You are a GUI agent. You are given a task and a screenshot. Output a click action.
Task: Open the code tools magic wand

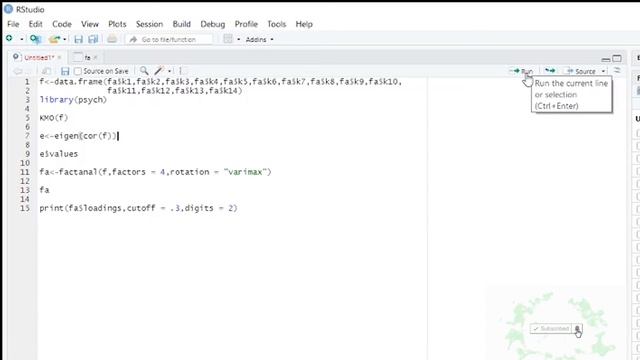159,71
